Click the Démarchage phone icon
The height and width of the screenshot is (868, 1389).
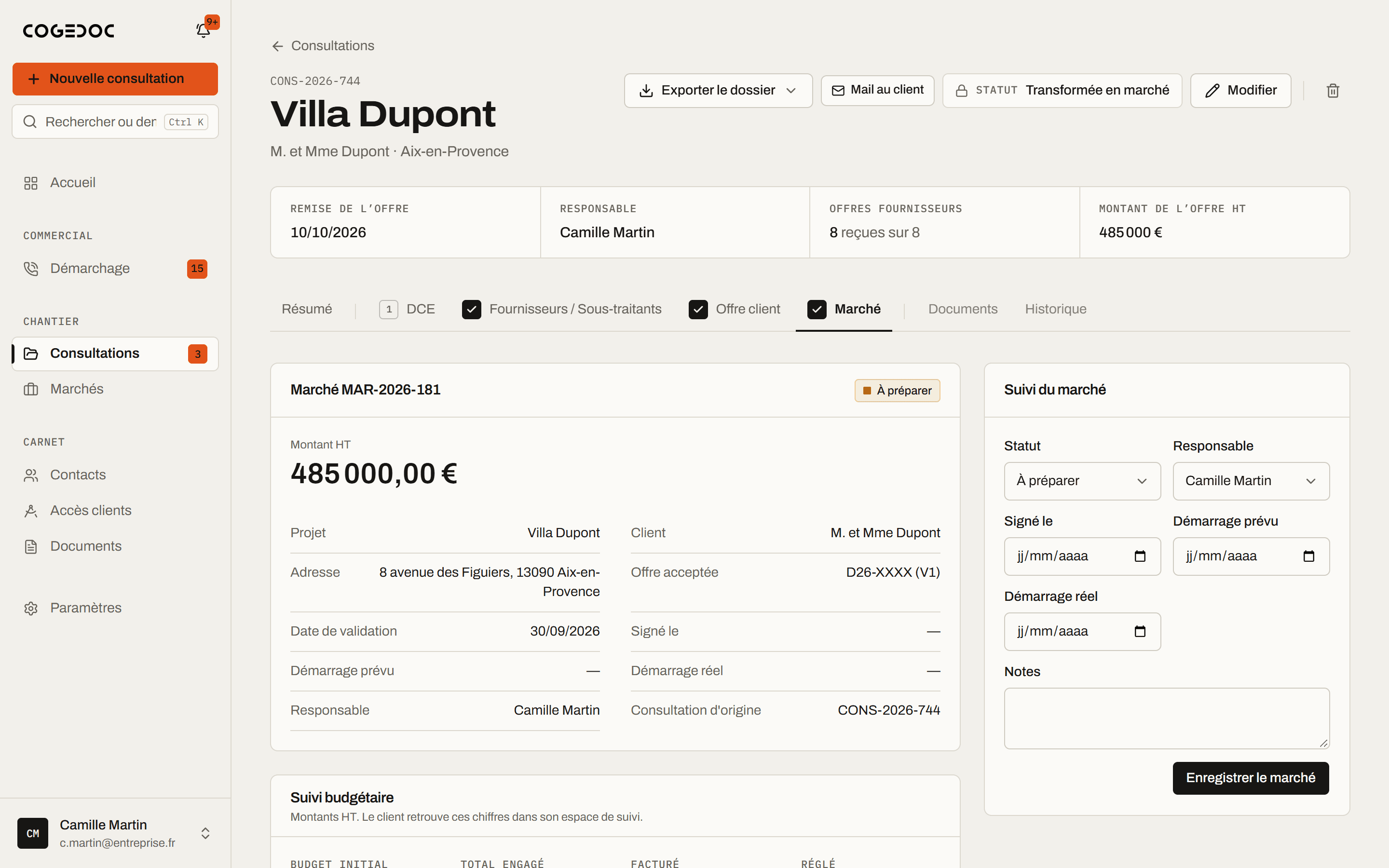[31, 269]
